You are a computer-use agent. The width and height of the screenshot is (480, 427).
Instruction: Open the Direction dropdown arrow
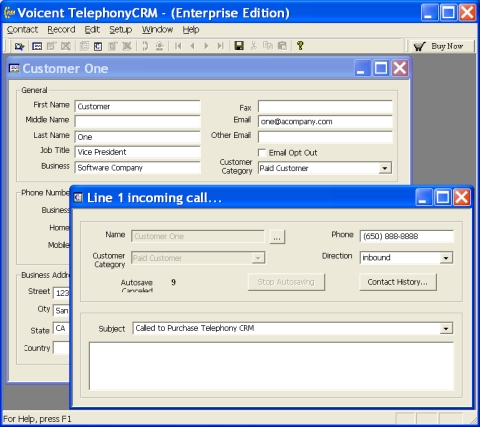click(x=446, y=258)
